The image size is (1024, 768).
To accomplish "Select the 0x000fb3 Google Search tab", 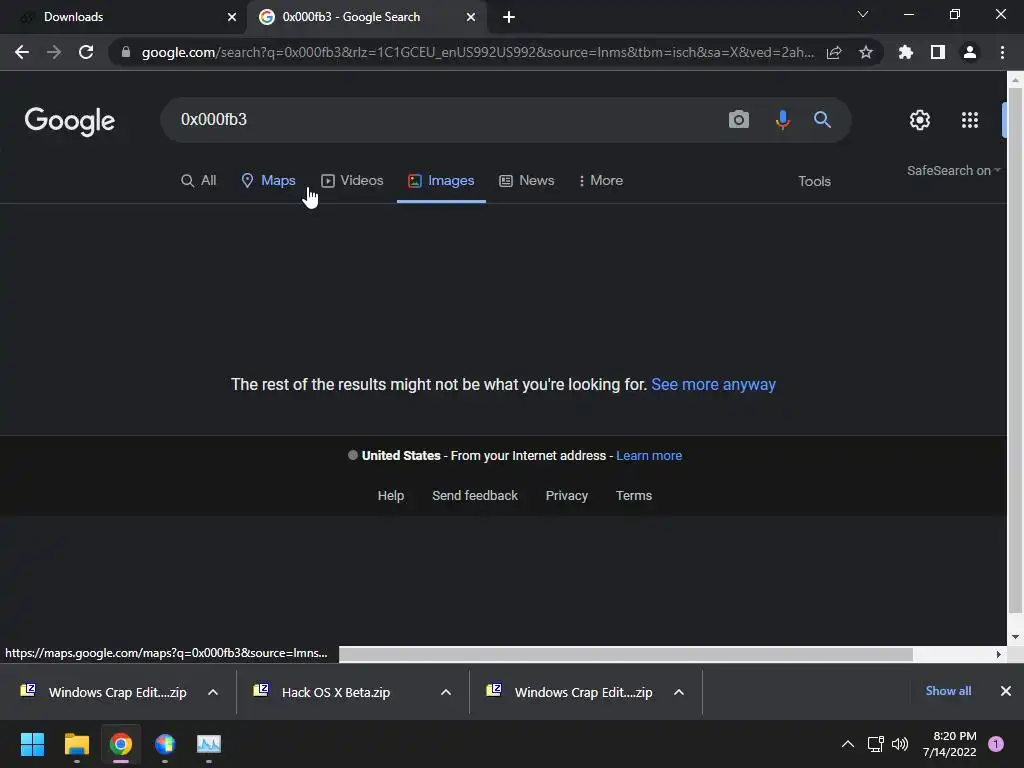I will pos(366,17).
